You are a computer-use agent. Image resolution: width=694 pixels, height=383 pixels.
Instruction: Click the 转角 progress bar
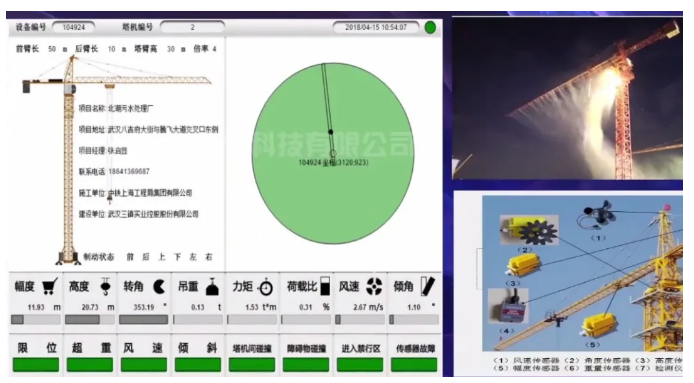tap(144, 319)
